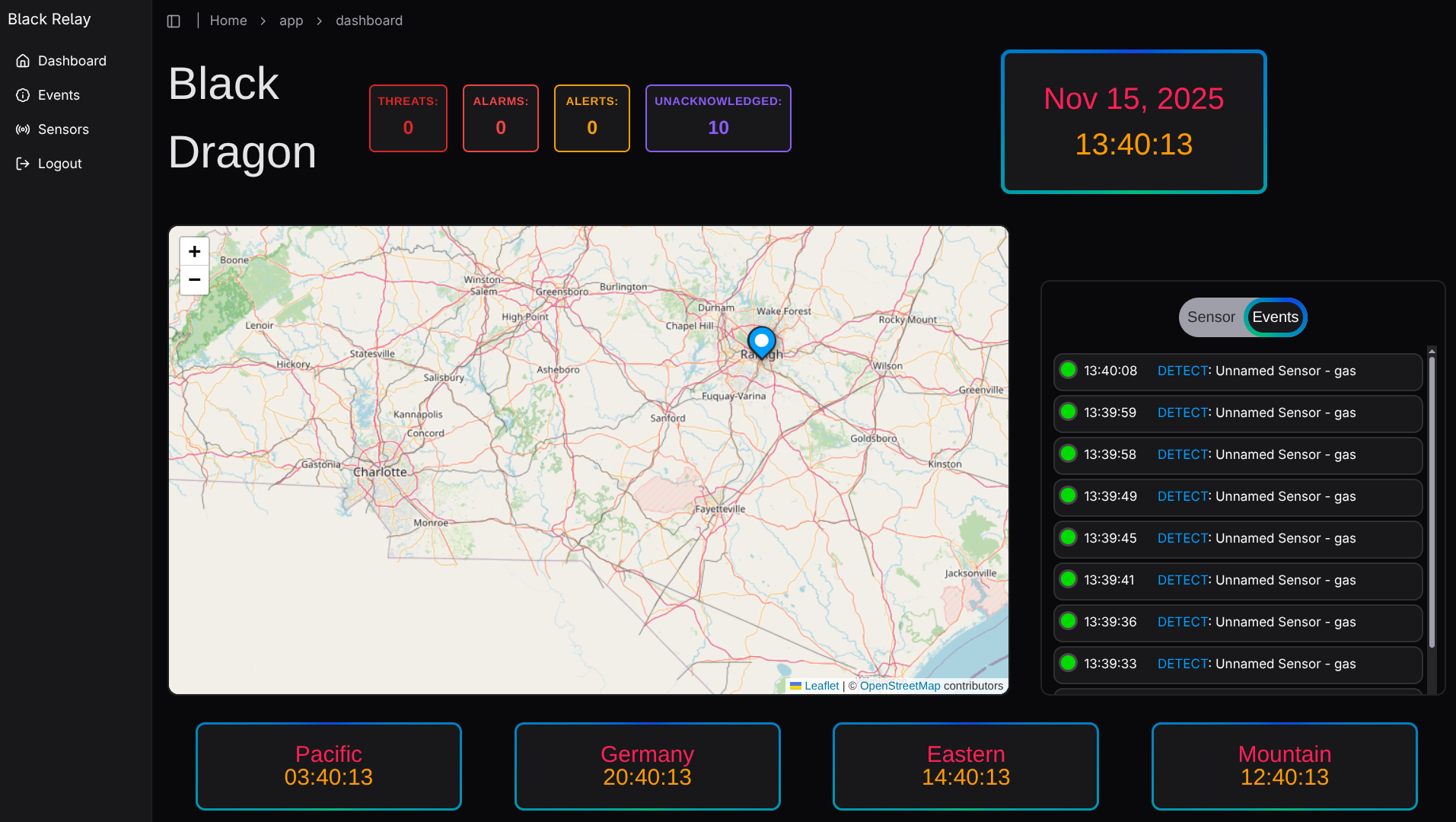Click the Leaflet link on the map
This screenshot has height=822, width=1456.
coord(820,686)
